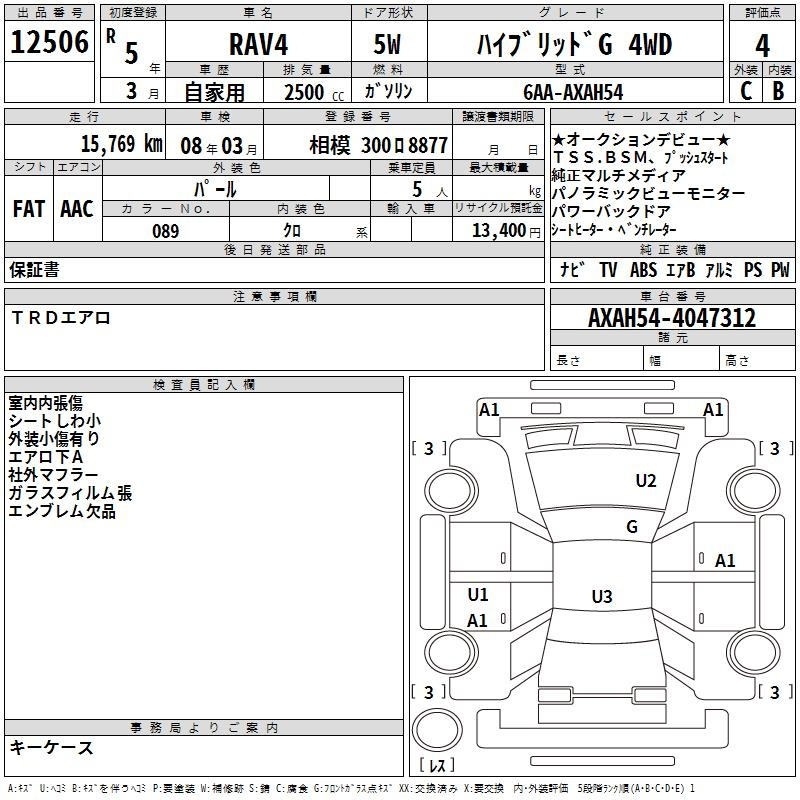Click the U2 mark on car diagram
800x800 pixels.
click(646, 481)
